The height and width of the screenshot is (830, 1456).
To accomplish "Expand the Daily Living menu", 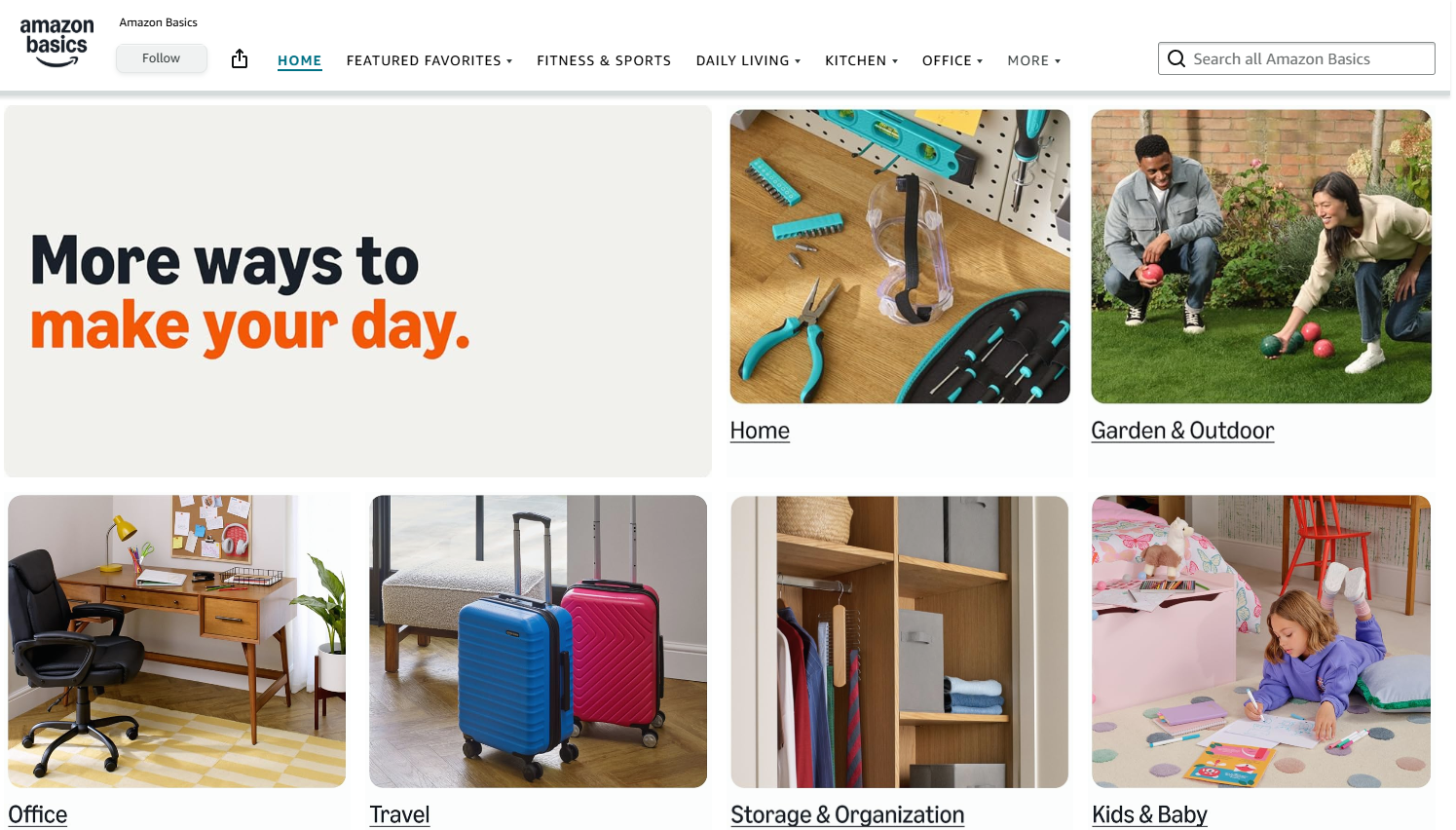I will 748,60.
